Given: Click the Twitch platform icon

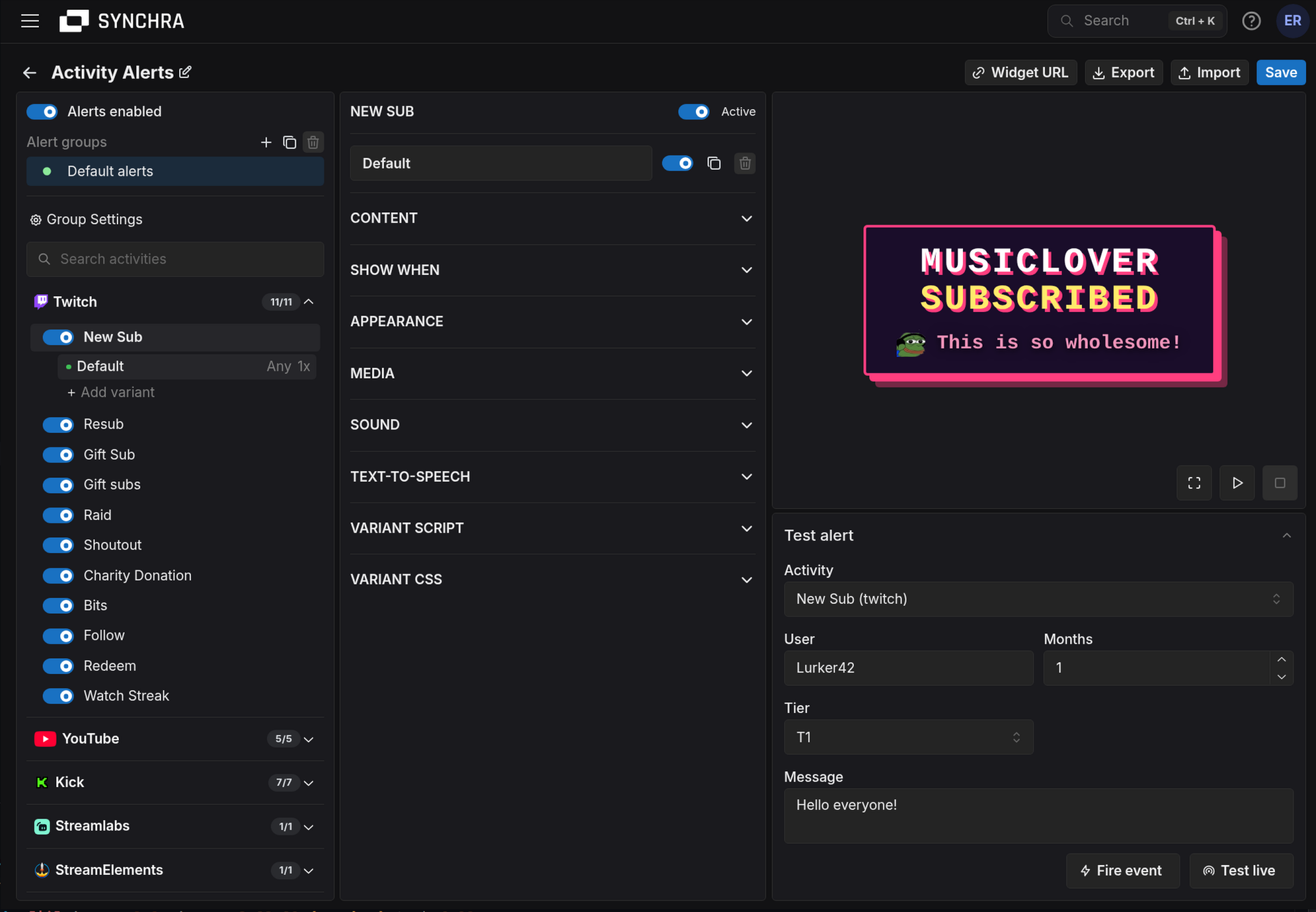Looking at the screenshot, I should coord(41,302).
